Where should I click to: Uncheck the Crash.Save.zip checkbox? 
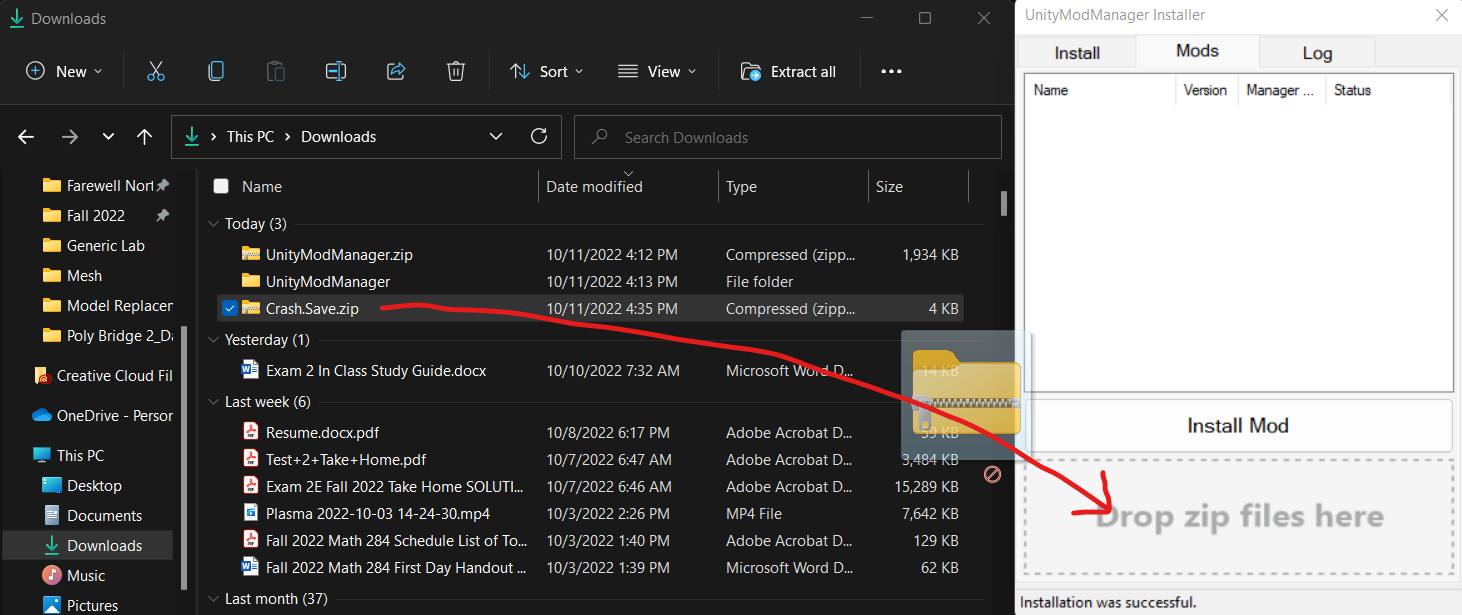click(229, 308)
